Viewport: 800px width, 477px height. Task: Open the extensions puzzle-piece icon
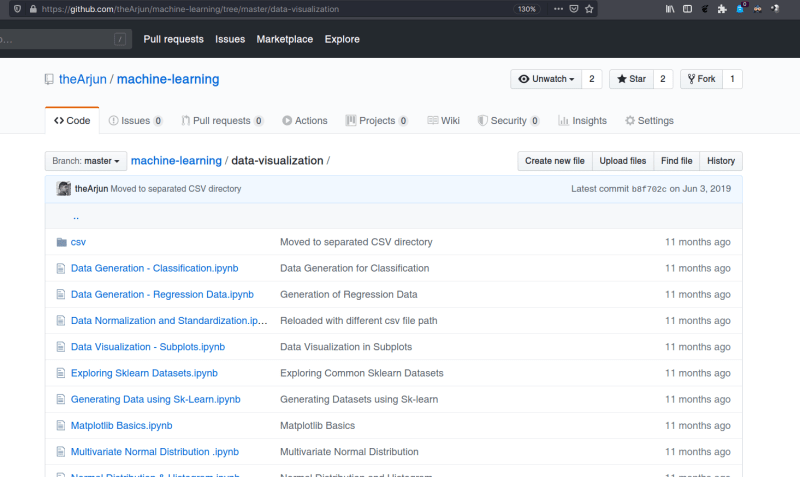722,9
